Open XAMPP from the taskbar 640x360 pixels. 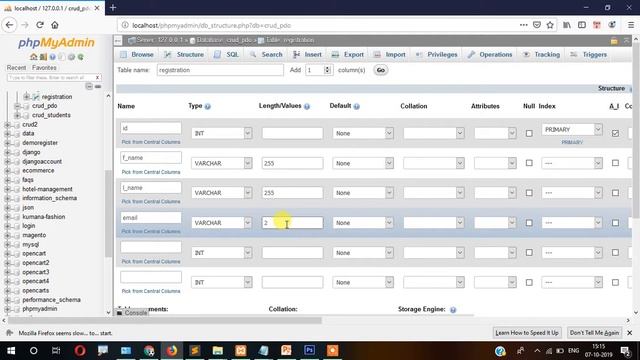pos(241,351)
